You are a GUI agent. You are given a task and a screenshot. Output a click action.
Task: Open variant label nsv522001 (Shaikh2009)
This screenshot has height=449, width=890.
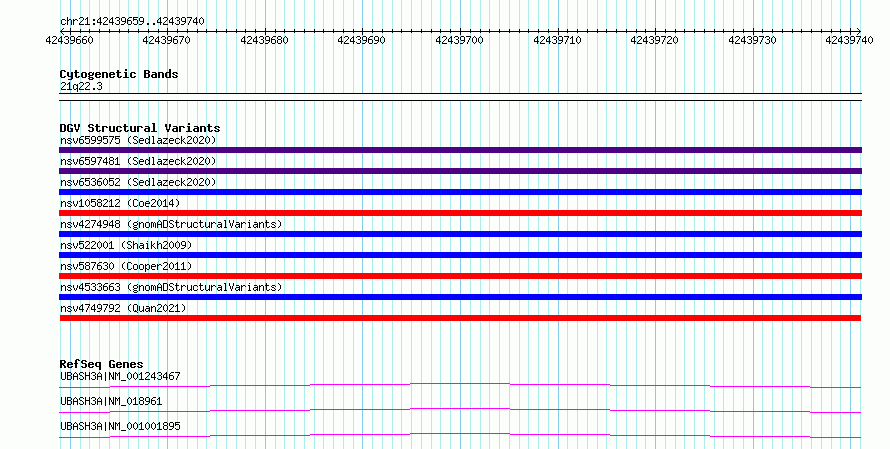126,245
